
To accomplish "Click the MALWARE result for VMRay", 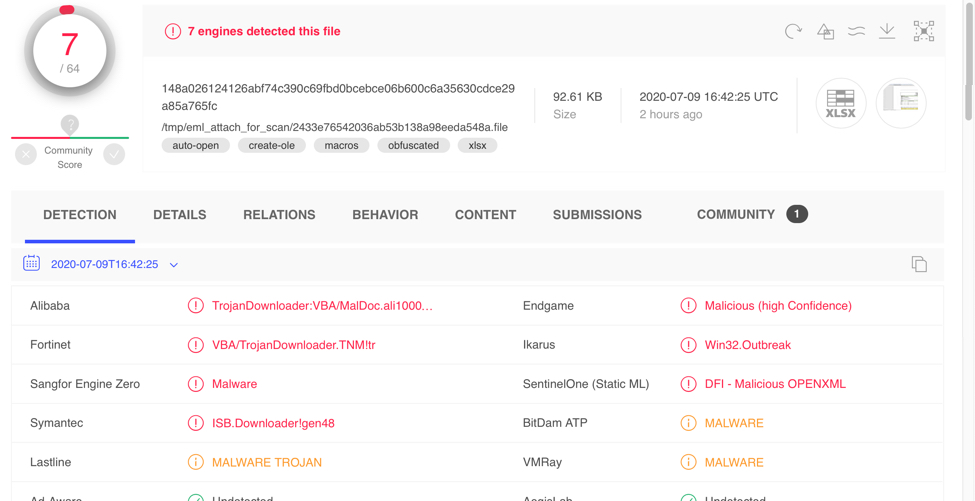I will tap(734, 462).
